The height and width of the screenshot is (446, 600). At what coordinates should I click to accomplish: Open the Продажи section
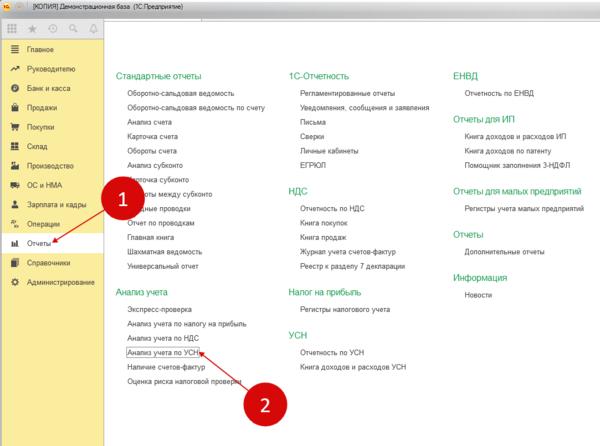click(x=42, y=108)
